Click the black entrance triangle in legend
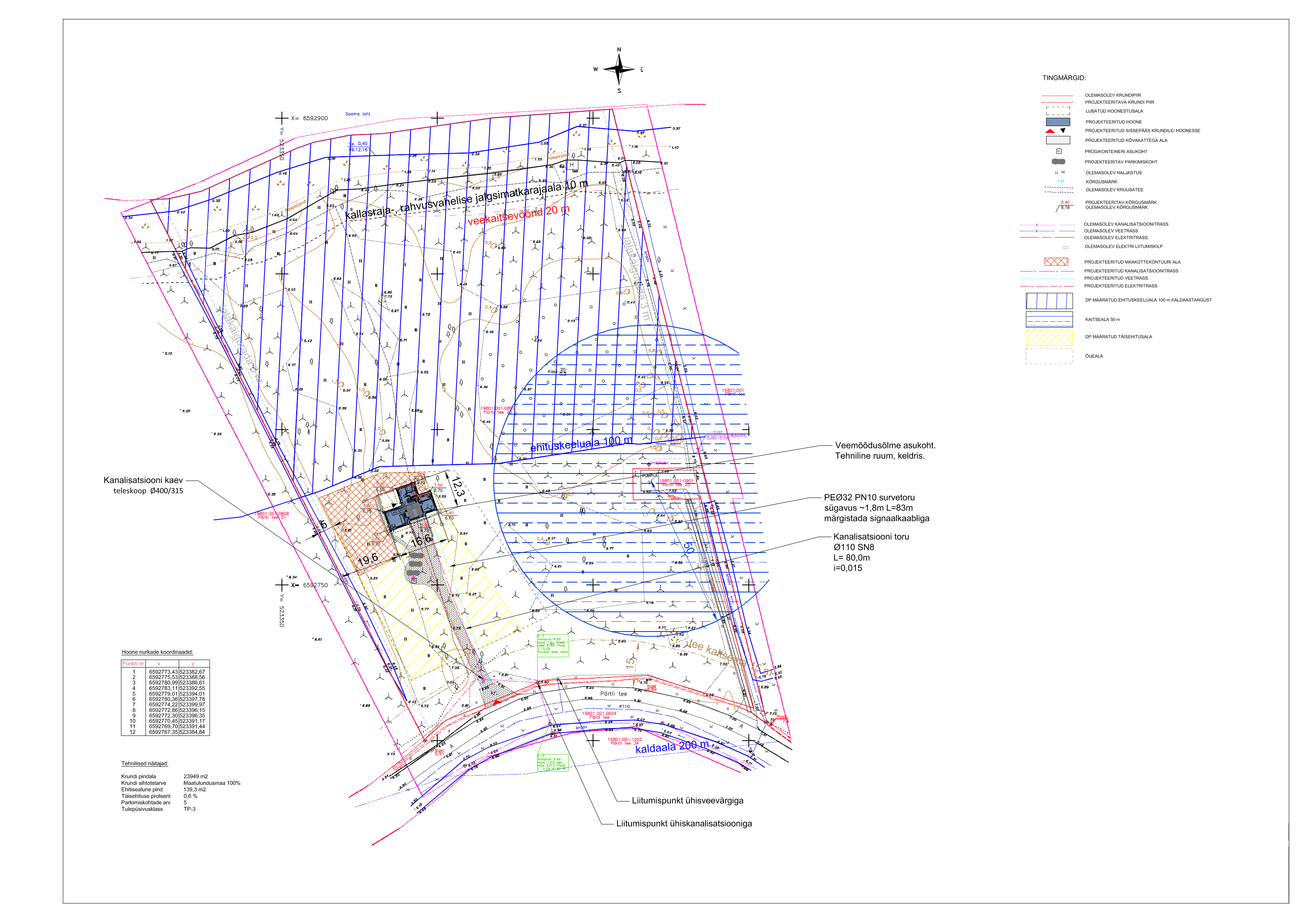Image resolution: width=1309 pixels, height=924 pixels. pos(1063,130)
